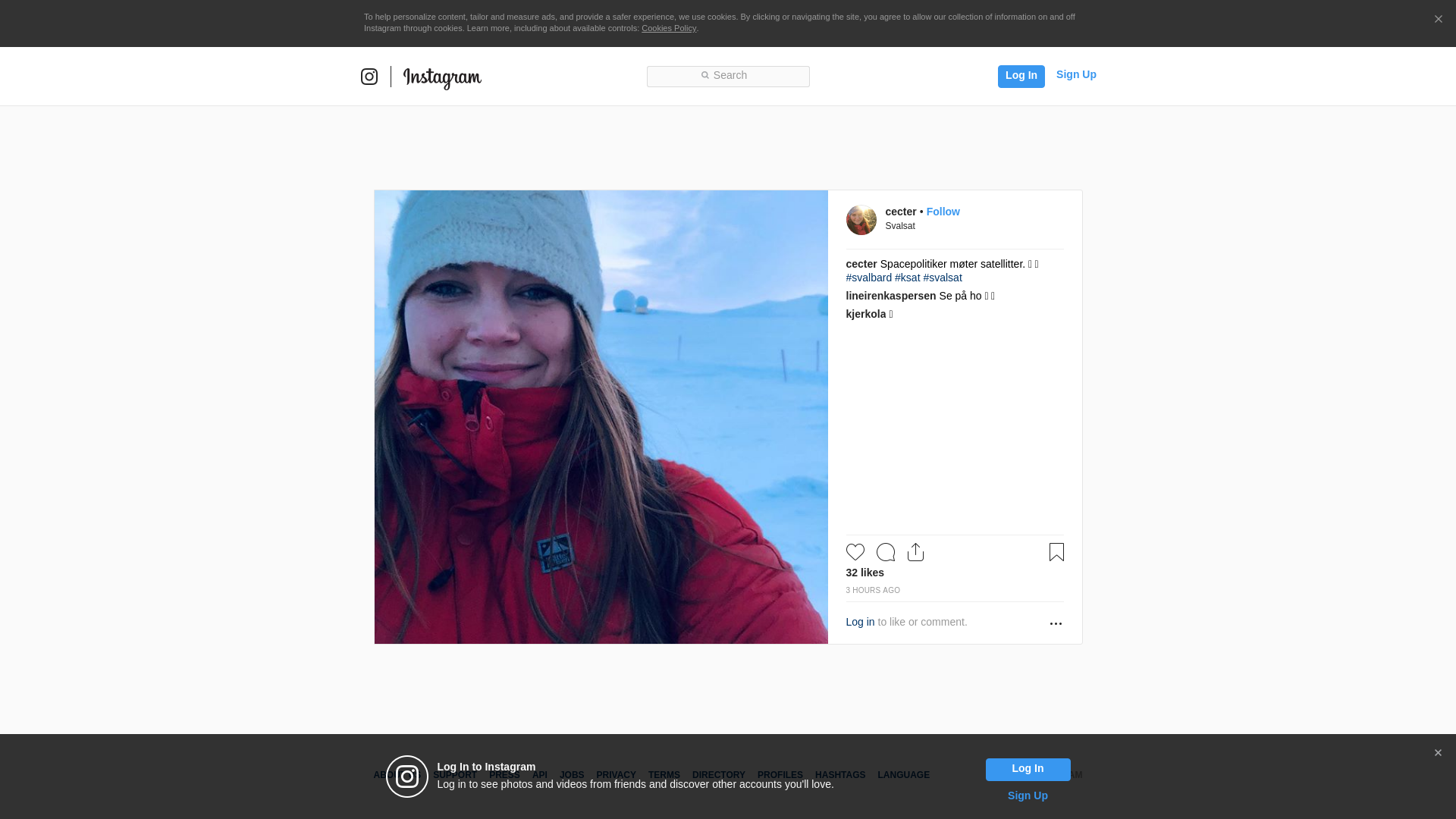Open the PRIVACY footer link
Image resolution: width=1456 pixels, height=819 pixels.
point(616,775)
